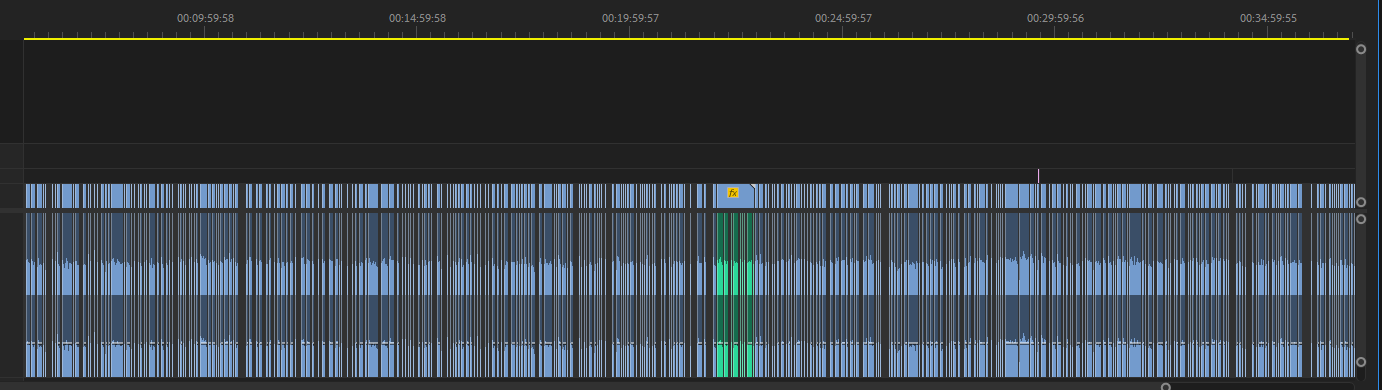Click the yellow render bar under the ruler
The height and width of the screenshot is (390, 1382).
(x=686, y=38)
